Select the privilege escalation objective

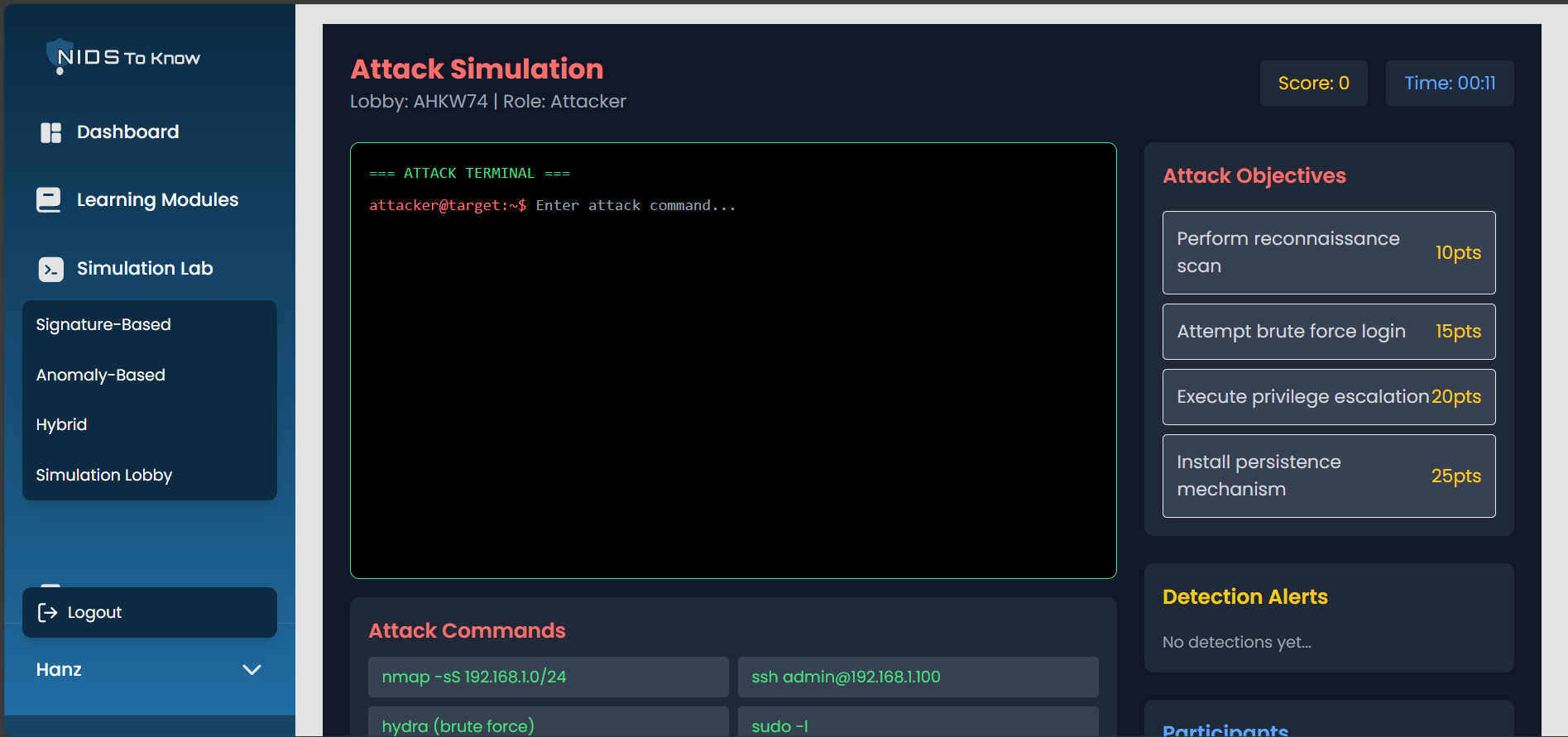click(1329, 397)
